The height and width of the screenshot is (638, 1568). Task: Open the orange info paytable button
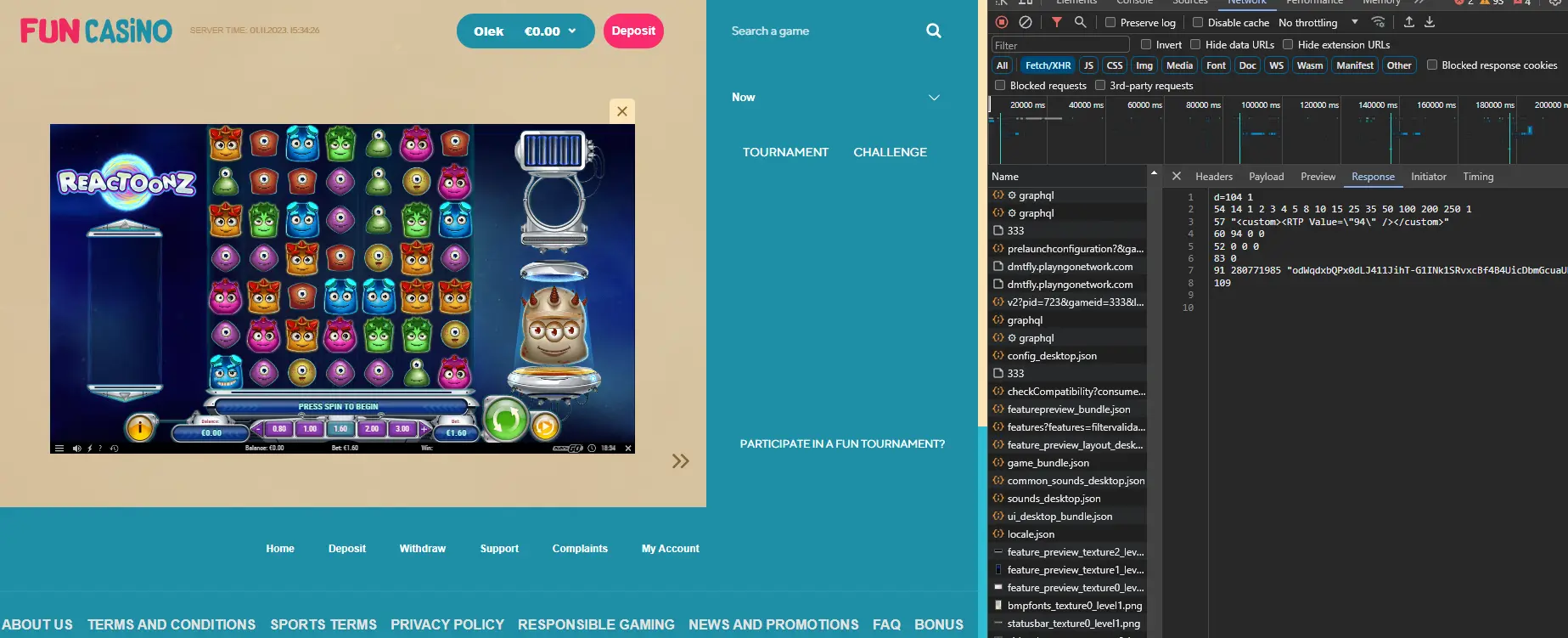(x=139, y=427)
